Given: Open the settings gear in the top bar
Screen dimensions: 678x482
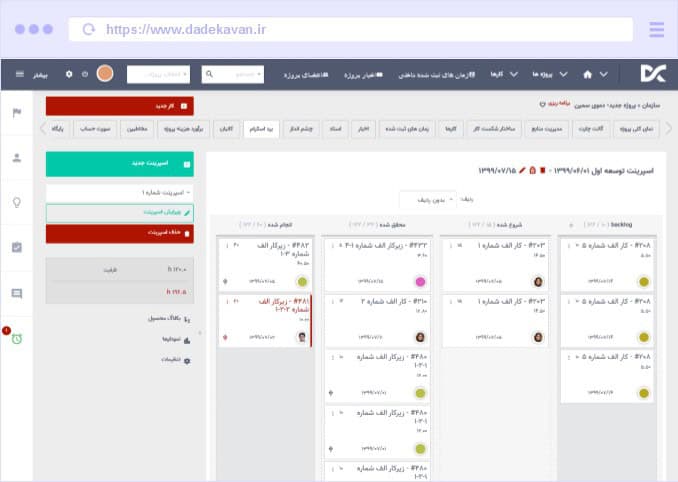Looking at the screenshot, I should (69, 74).
